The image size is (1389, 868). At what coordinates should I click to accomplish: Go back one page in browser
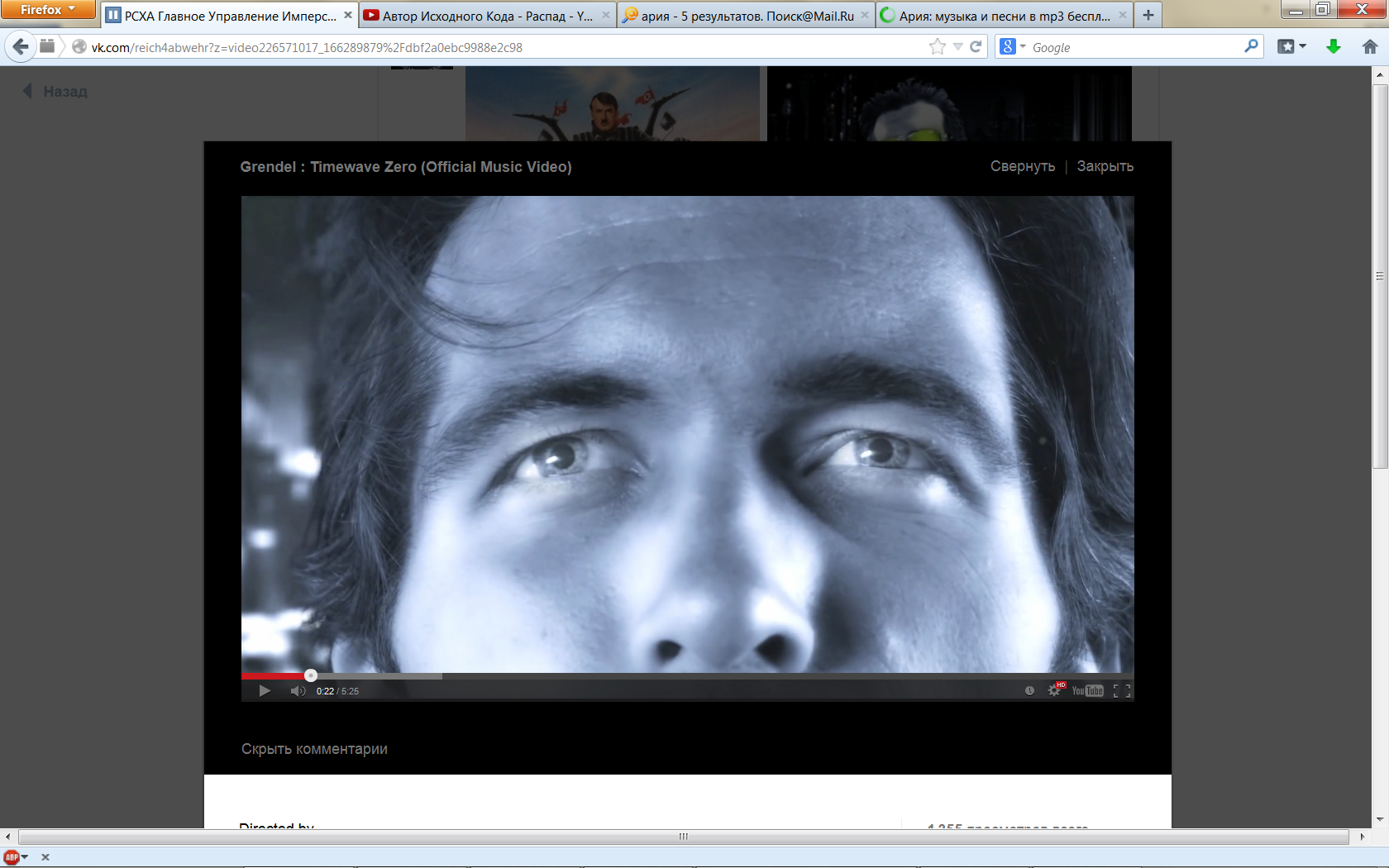[21, 47]
